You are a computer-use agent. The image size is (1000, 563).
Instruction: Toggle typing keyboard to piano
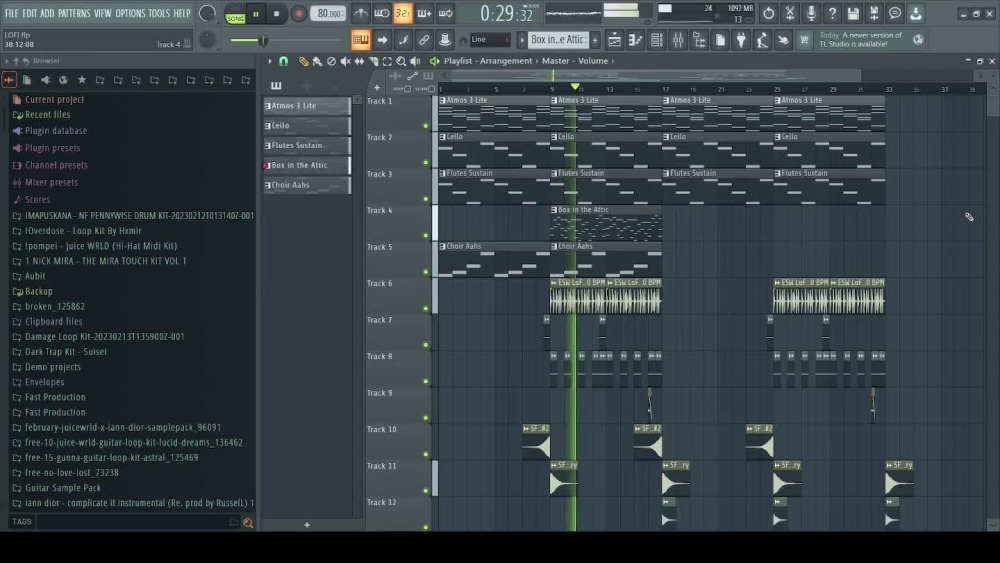point(360,40)
